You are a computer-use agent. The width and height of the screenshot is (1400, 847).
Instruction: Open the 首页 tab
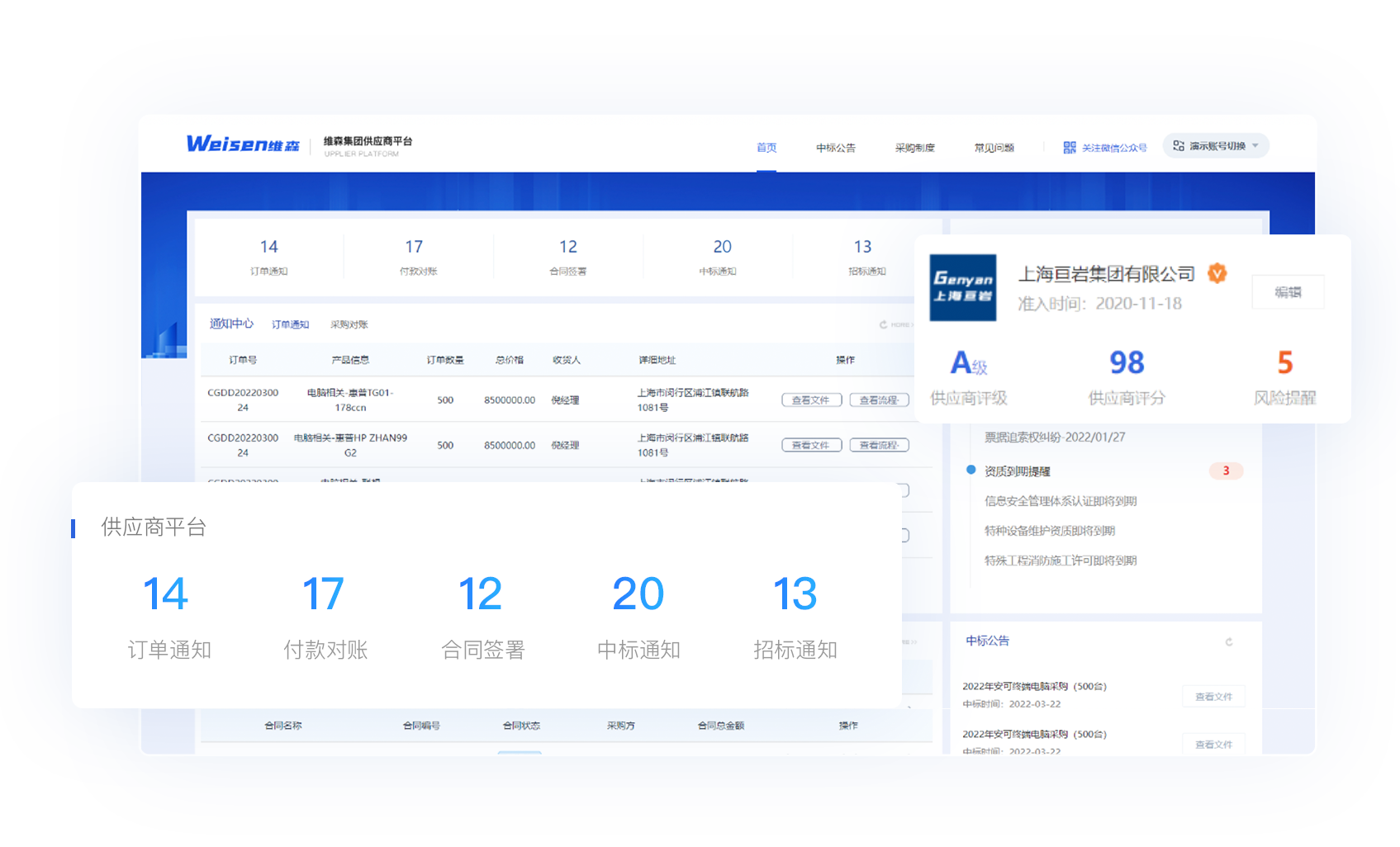766,148
